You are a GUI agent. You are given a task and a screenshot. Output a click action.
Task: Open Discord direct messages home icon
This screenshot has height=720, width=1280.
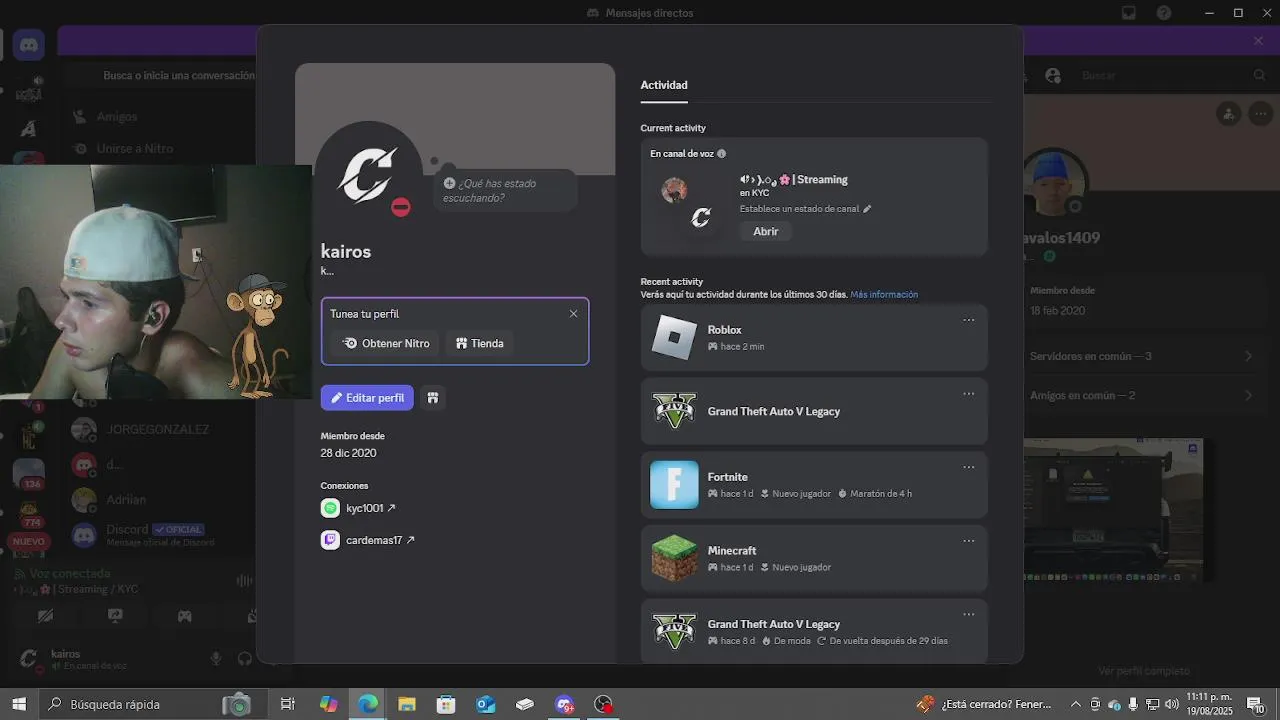pos(29,45)
